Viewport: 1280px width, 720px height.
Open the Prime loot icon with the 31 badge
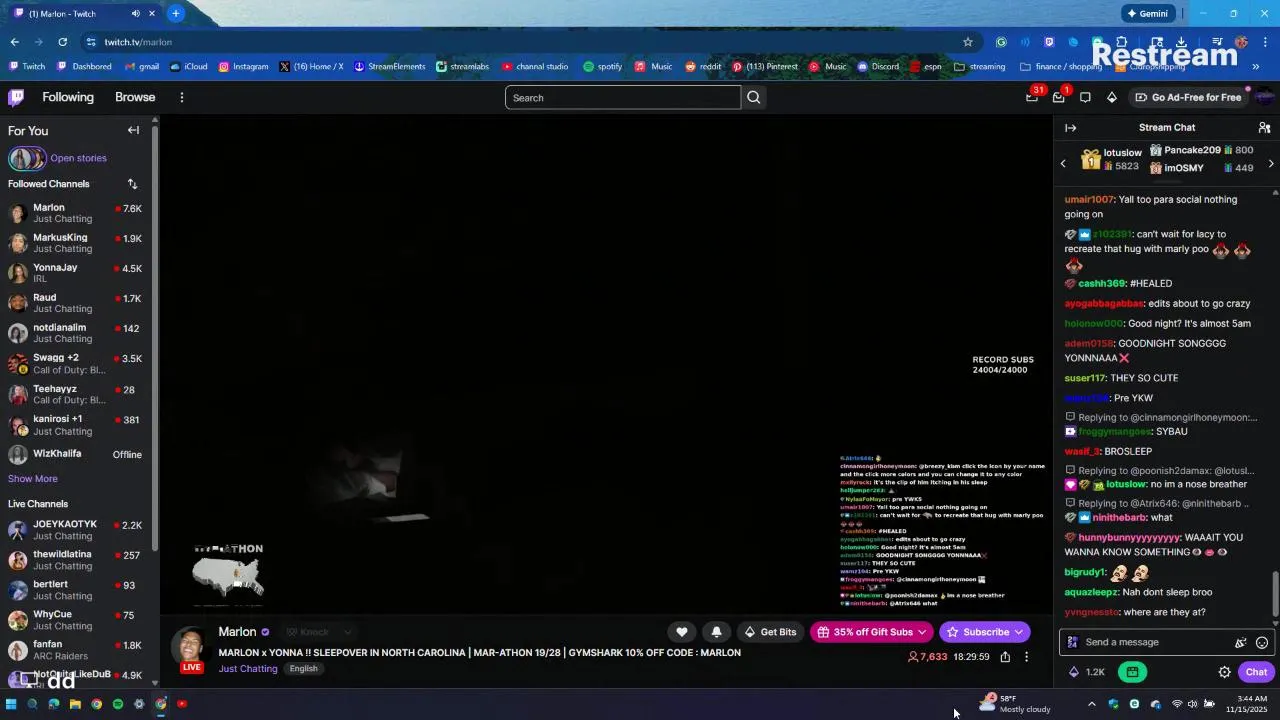tap(1032, 97)
